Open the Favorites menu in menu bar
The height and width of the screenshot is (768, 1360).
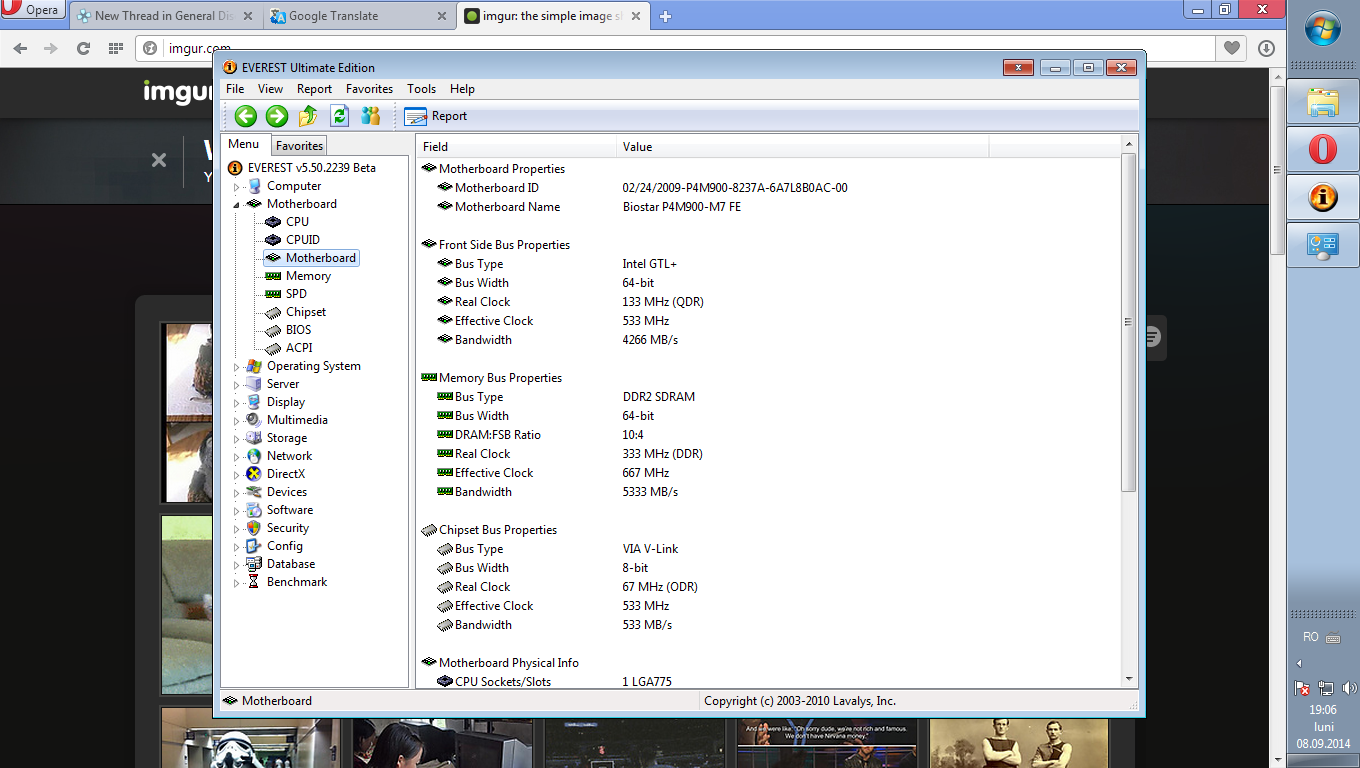(x=369, y=89)
